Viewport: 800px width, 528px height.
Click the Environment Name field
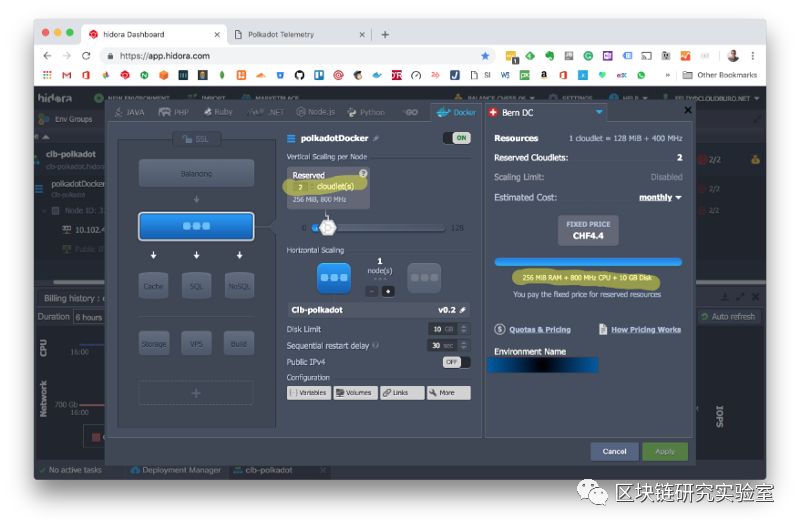click(543, 365)
